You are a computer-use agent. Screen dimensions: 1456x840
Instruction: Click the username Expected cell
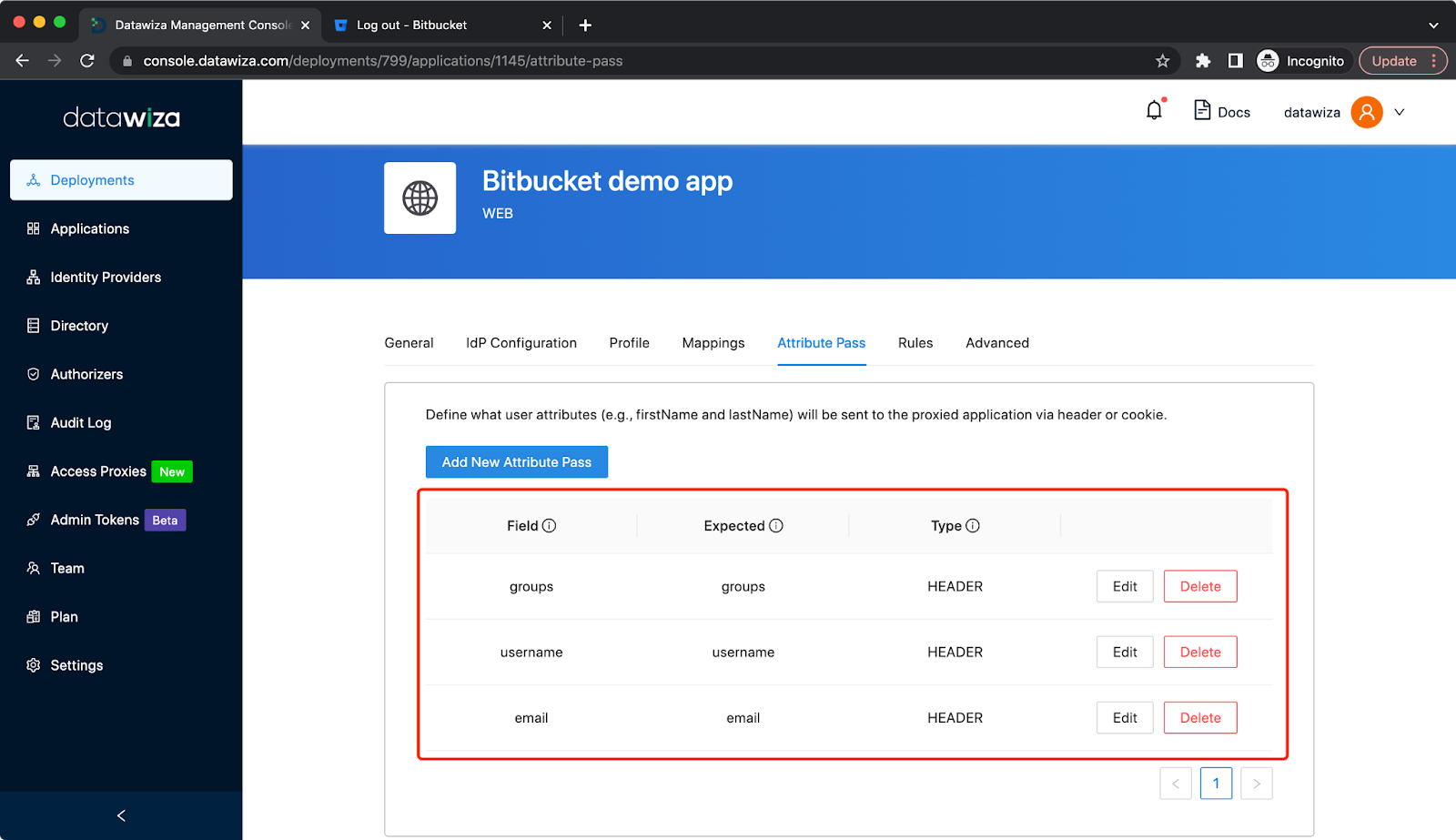coord(743,653)
